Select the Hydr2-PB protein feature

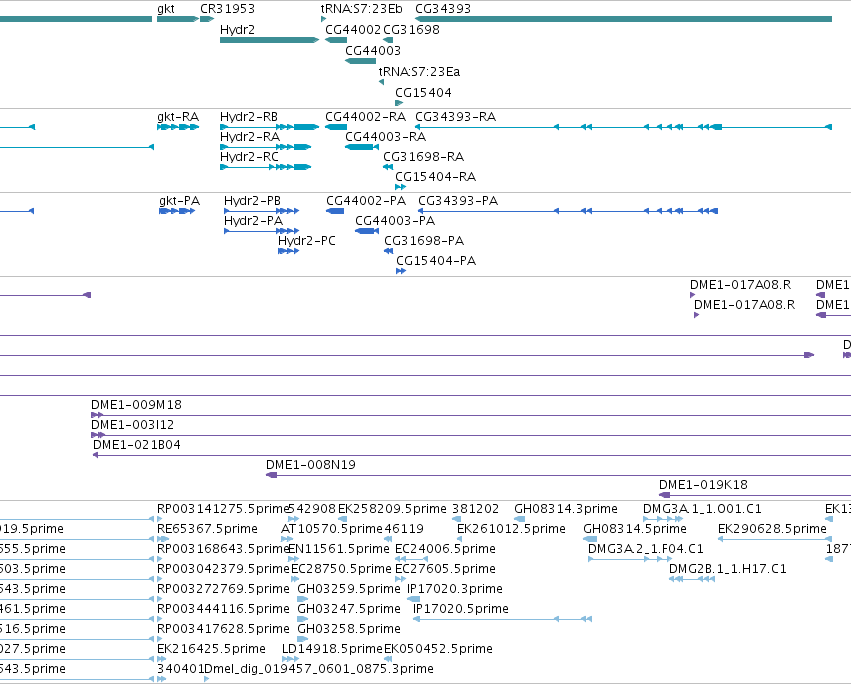point(262,211)
